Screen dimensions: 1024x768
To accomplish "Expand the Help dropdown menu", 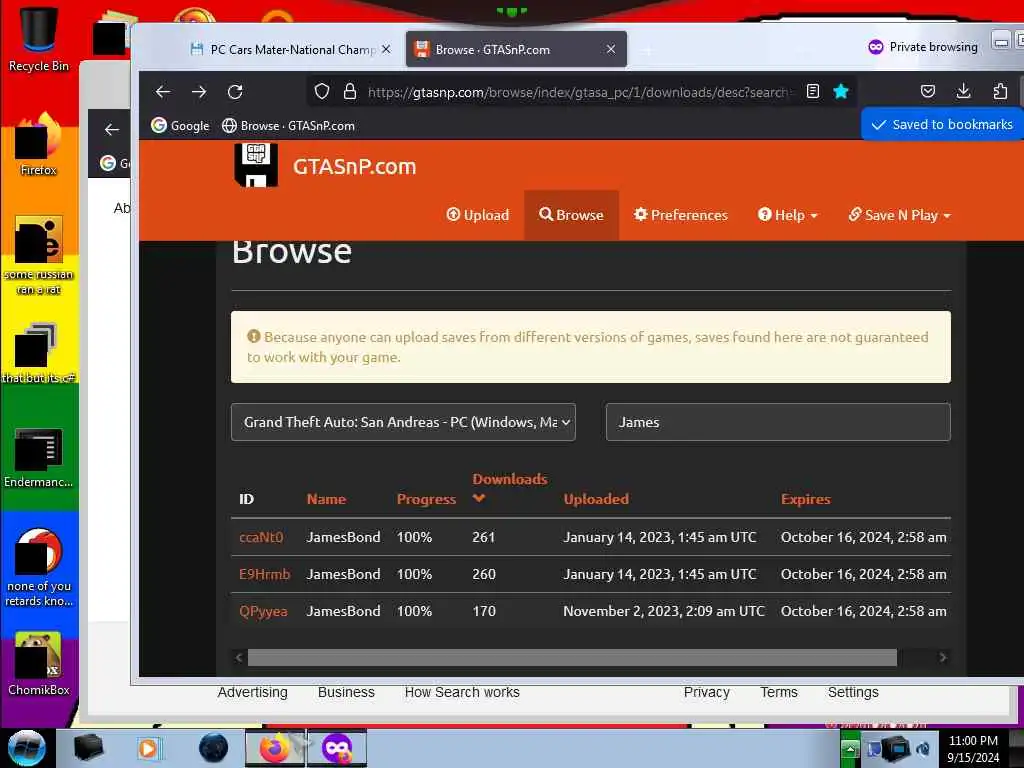I will pyautogui.click(x=788, y=215).
